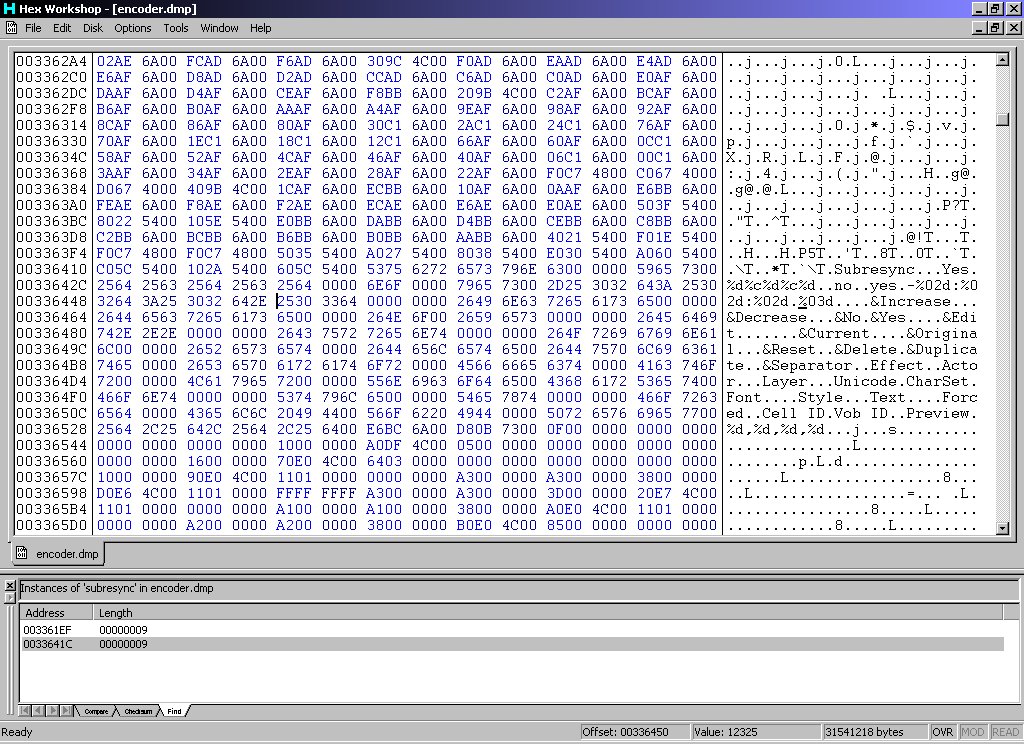Click ASCII text 'Subresync...Yes.'
This screenshot has height=744, width=1024.
pyautogui.click(x=906, y=269)
